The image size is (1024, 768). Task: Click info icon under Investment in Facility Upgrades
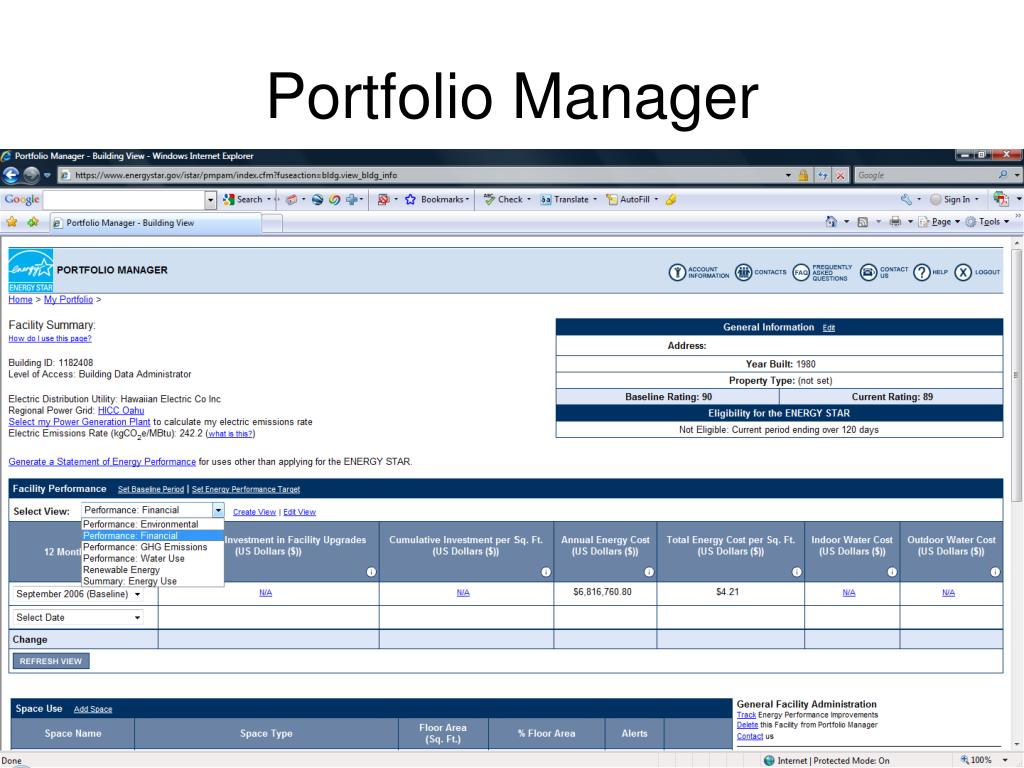(371, 572)
